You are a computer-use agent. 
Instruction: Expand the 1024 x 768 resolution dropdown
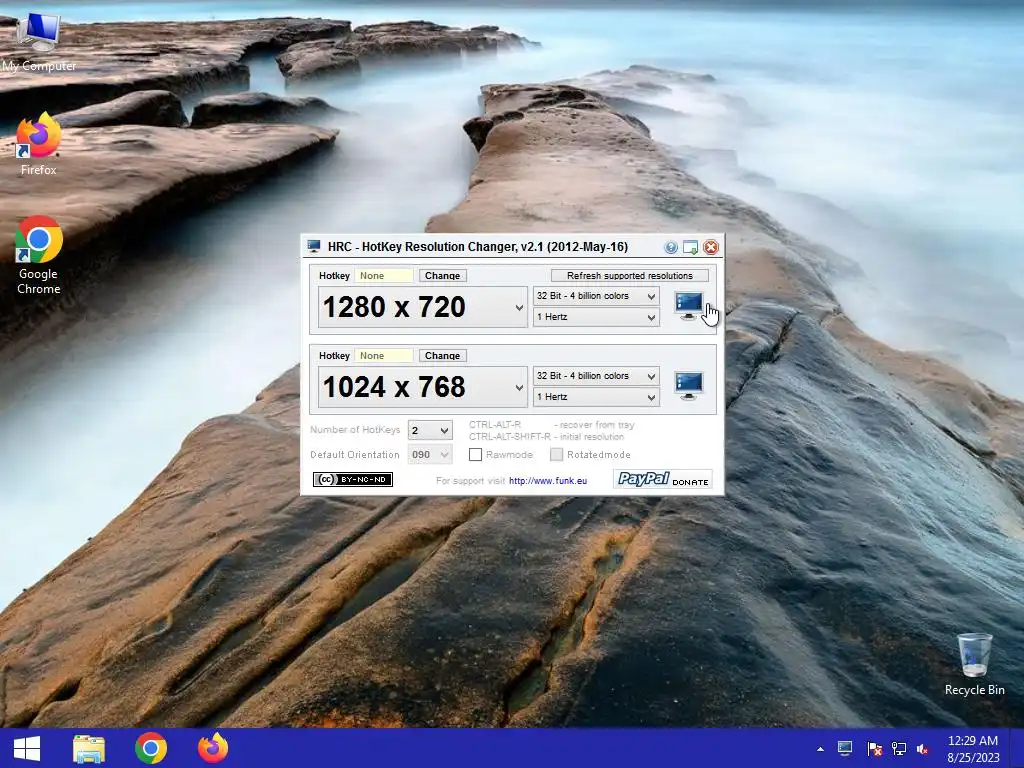pyautogui.click(x=423, y=387)
